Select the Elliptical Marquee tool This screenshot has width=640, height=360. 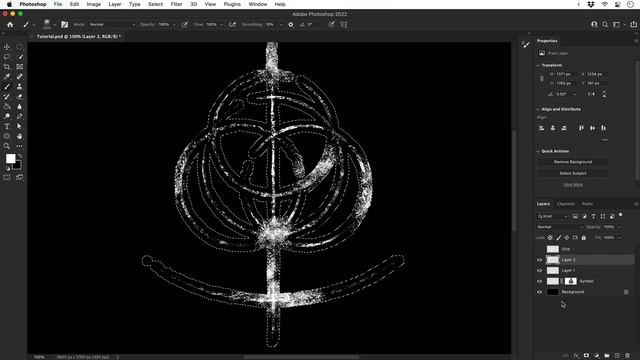pos(20,47)
